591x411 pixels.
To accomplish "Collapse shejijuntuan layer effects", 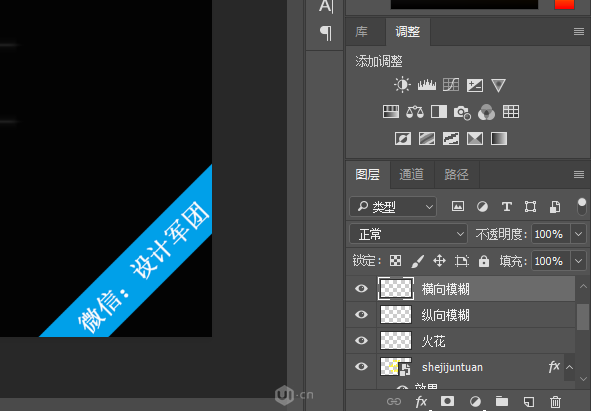I will (570, 367).
